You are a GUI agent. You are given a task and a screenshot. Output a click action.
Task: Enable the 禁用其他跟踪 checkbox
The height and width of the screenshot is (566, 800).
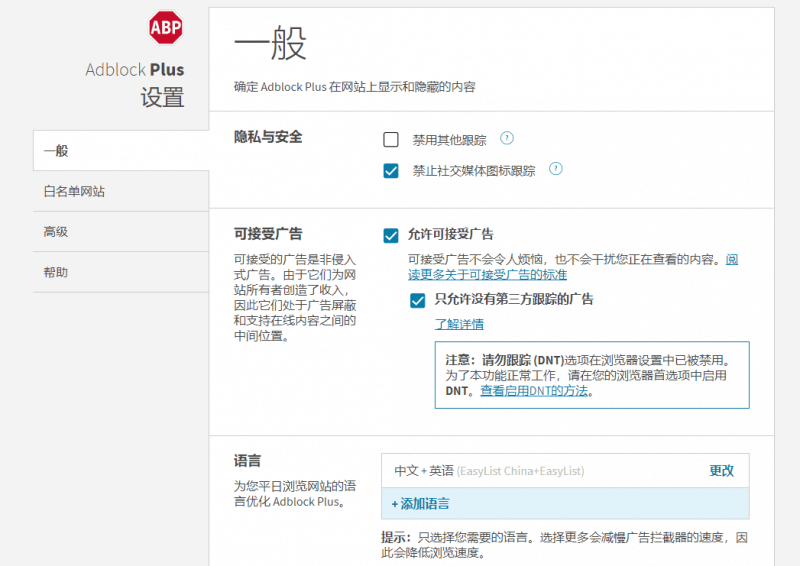391,139
